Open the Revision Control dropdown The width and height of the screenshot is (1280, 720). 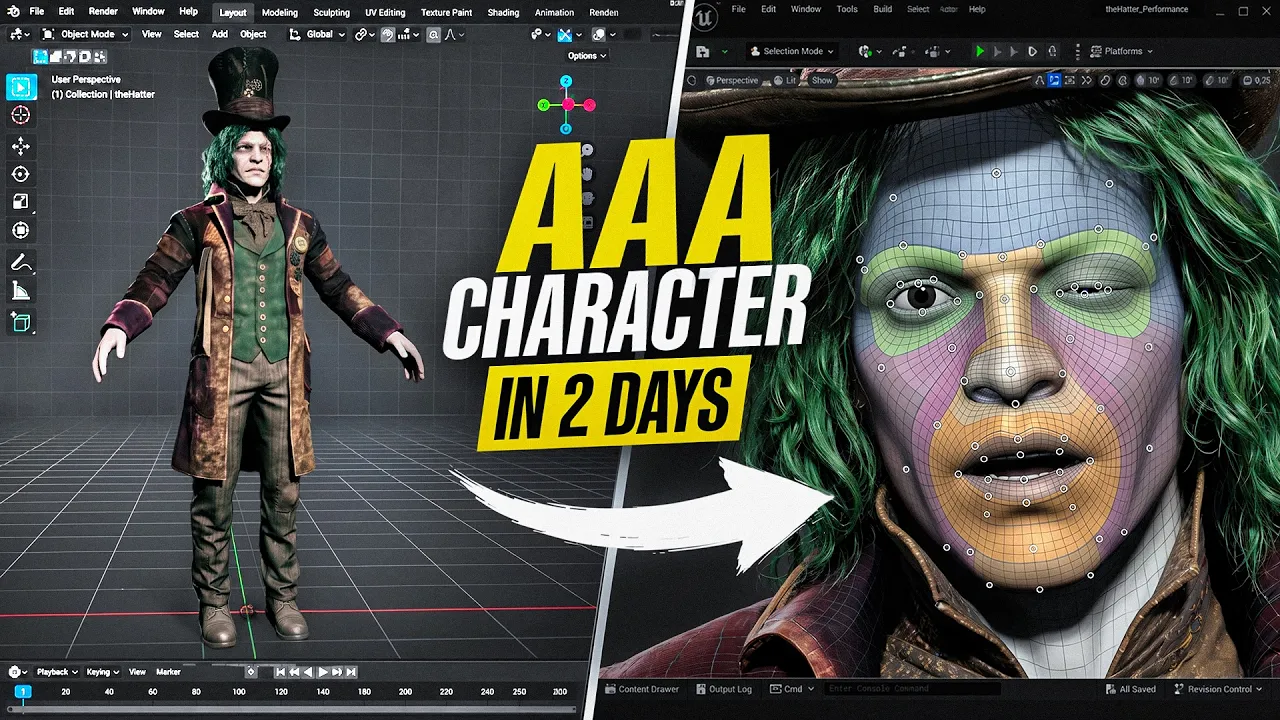(1218, 689)
